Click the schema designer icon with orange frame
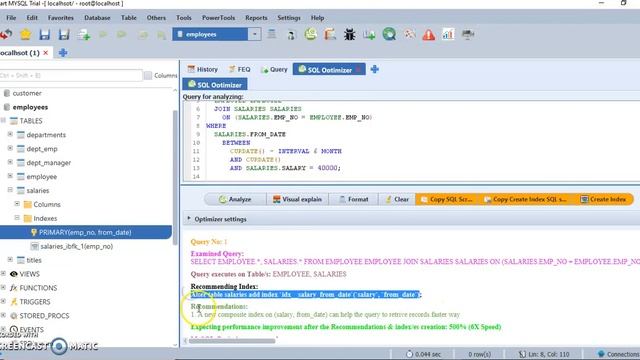The width and height of the screenshot is (640, 360). [x=330, y=35]
